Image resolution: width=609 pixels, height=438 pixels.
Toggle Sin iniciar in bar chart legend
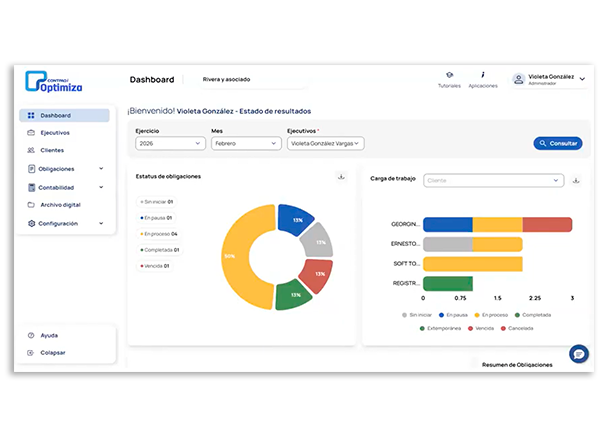[417, 315]
